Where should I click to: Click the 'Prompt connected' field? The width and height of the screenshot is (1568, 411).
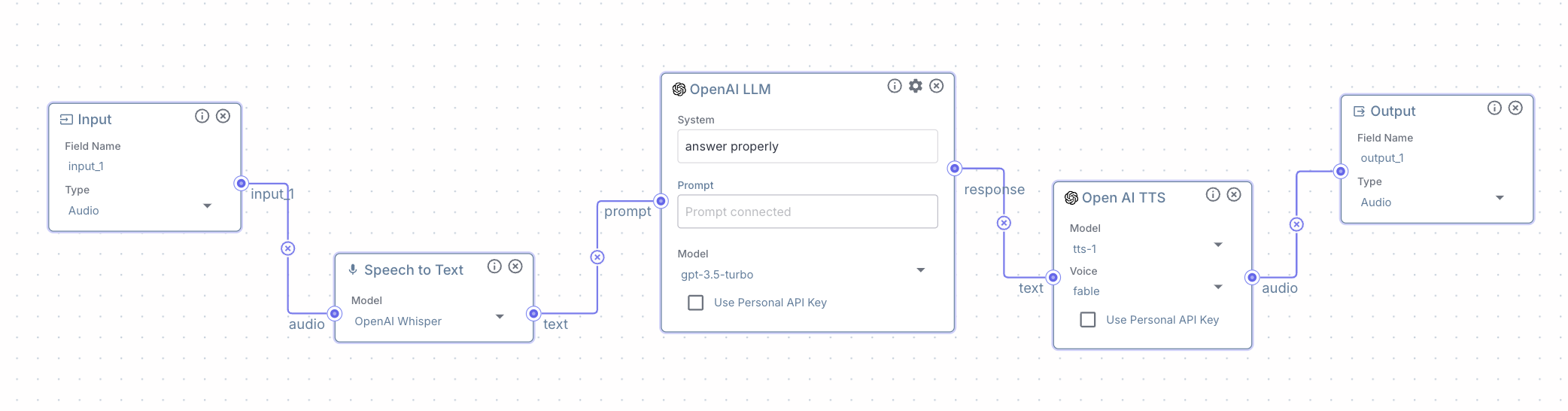pyautogui.click(x=807, y=212)
